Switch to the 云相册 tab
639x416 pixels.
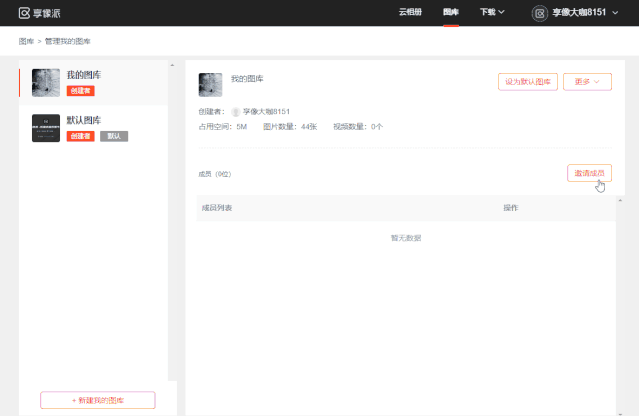411,13
